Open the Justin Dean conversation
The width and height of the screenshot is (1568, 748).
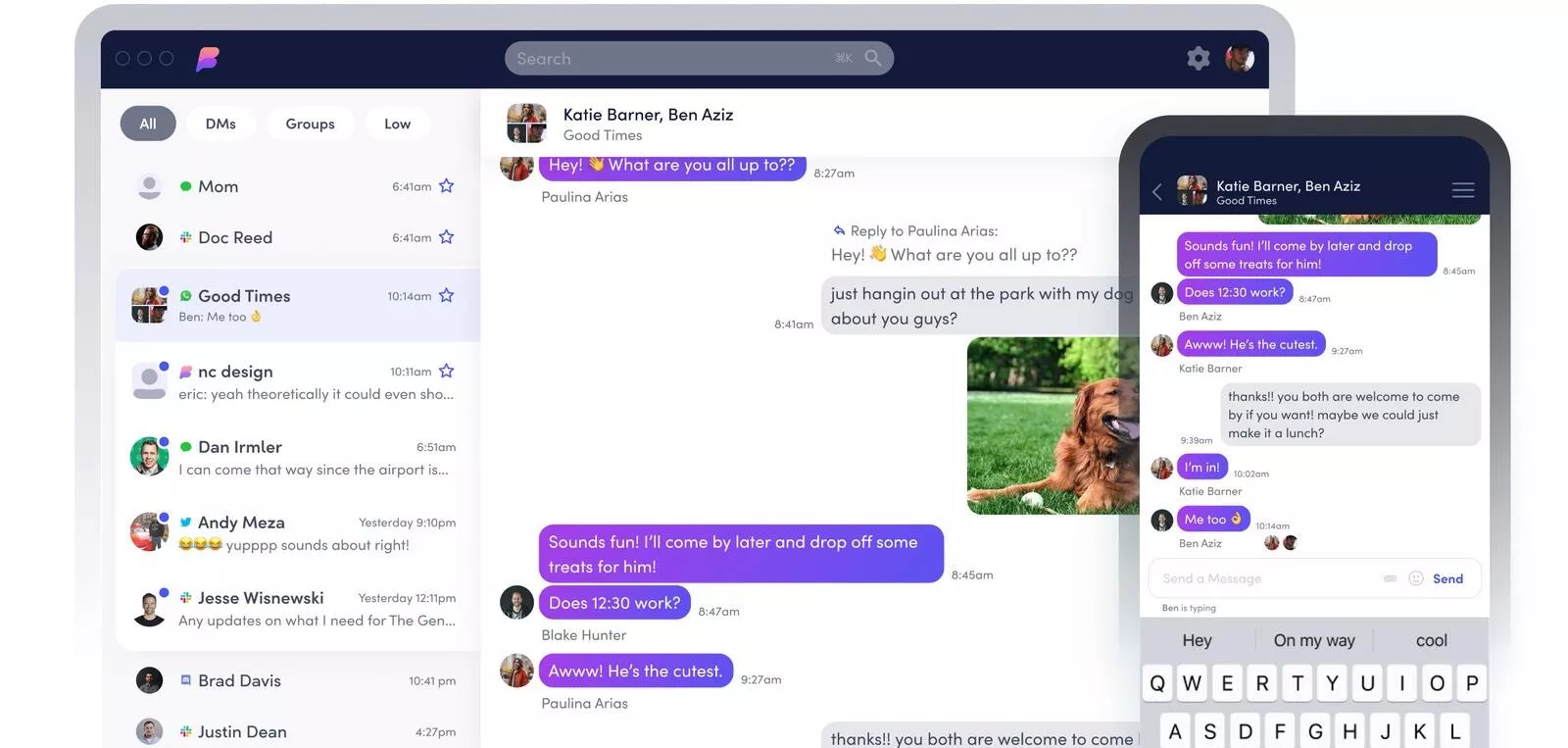pyautogui.click(x=298, y=731)
